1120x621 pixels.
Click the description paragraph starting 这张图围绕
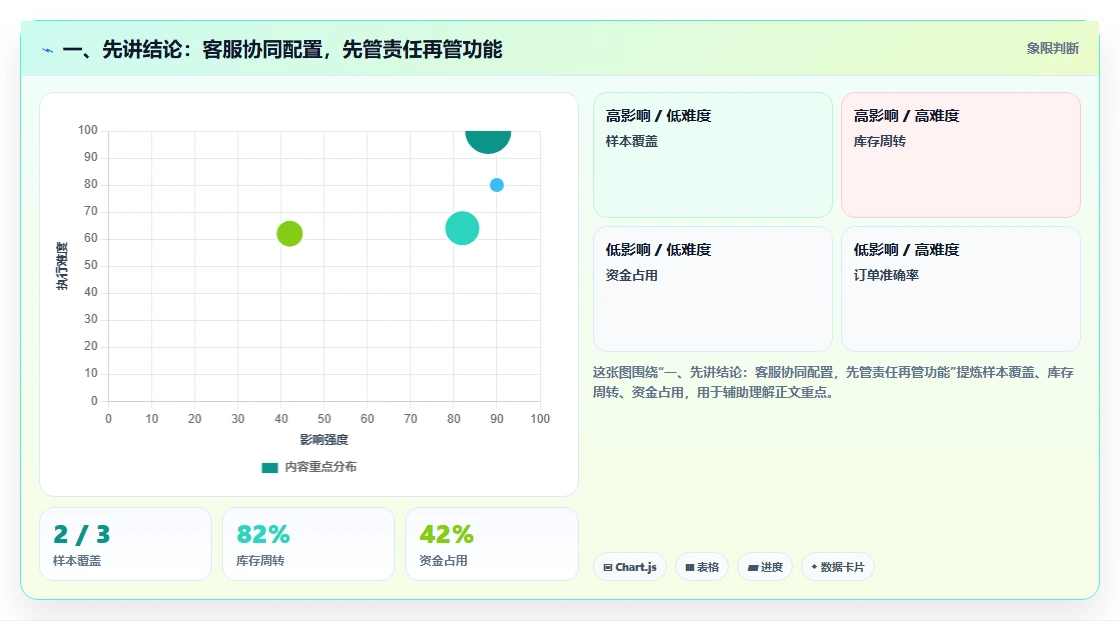pos(833,382)
